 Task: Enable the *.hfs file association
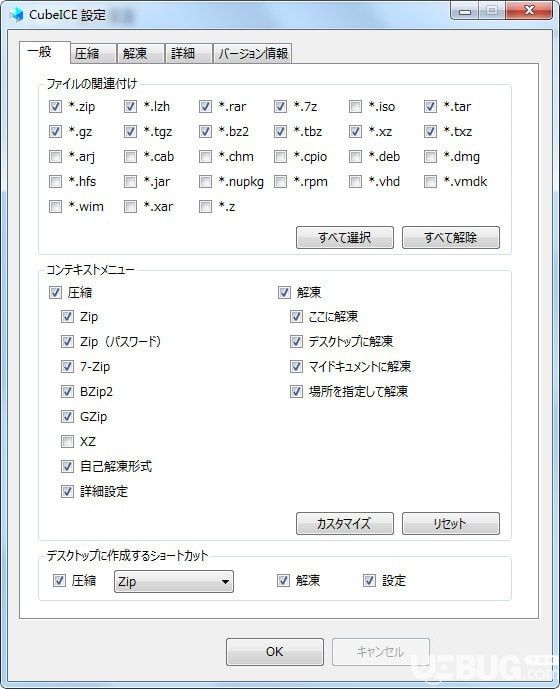coord(55,181)
